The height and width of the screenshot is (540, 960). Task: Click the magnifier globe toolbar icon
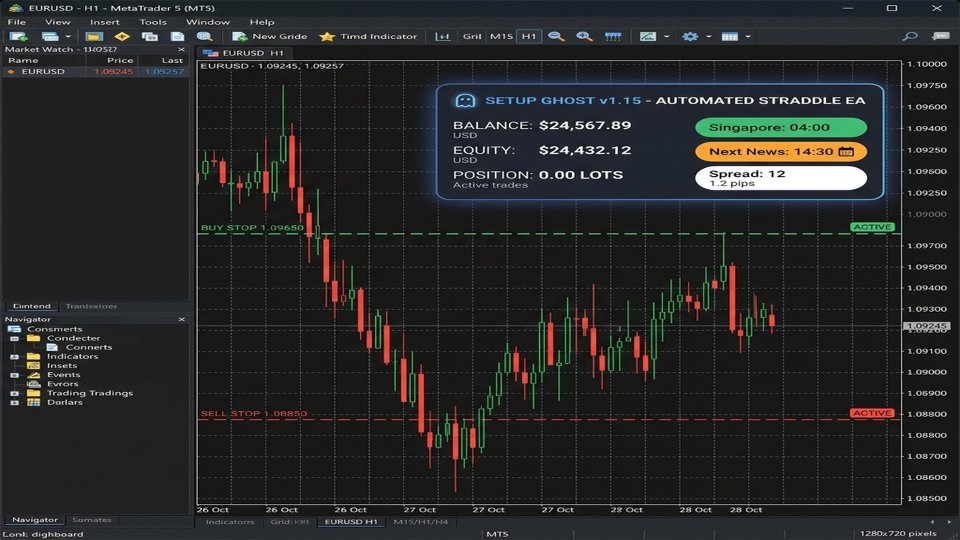point(204,37)
